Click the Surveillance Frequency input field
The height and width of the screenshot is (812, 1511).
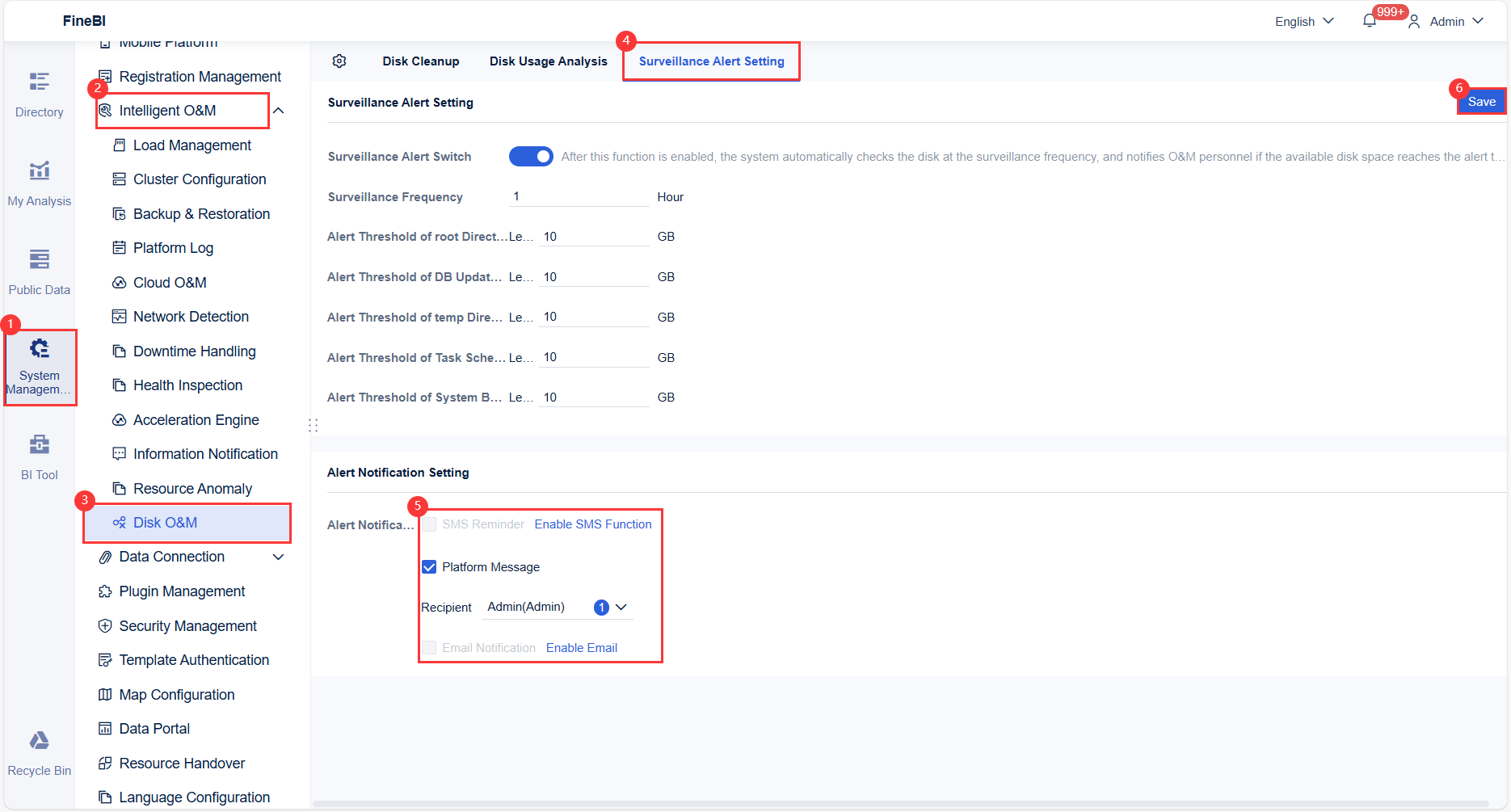coord(579,196)
